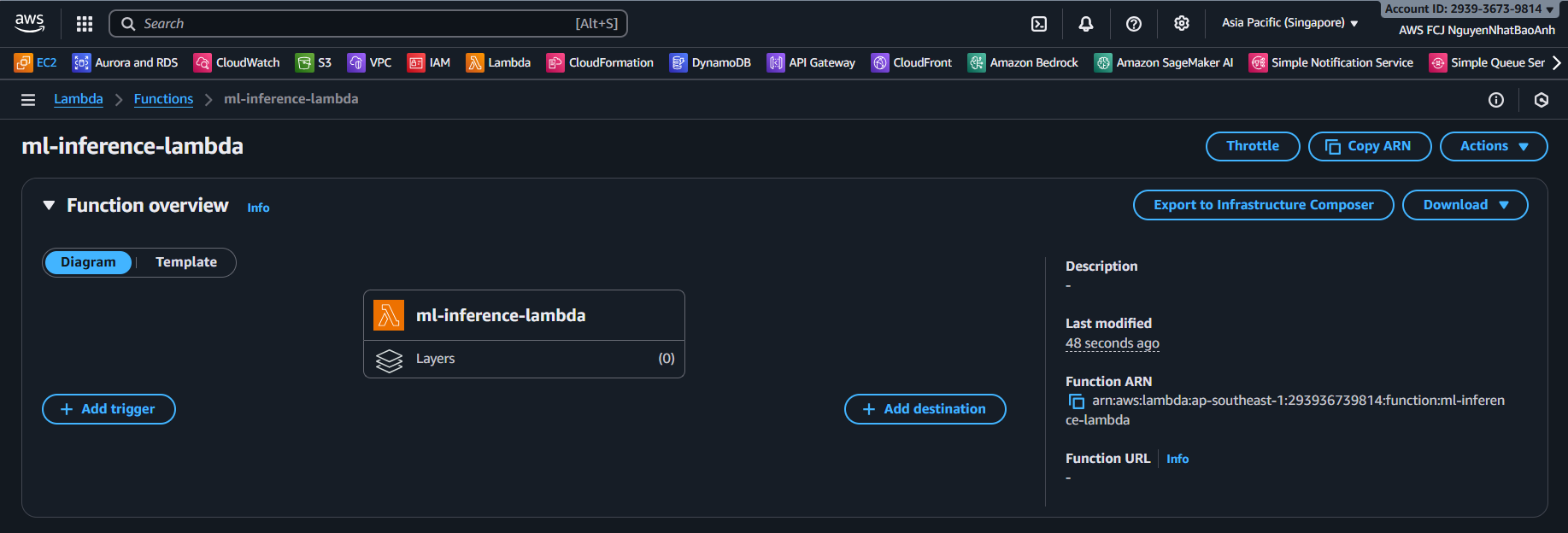The width and height of the screenshot is (1568, 533).
Task: Open CloudWatch shortcut
Action: tap(237, 62)
